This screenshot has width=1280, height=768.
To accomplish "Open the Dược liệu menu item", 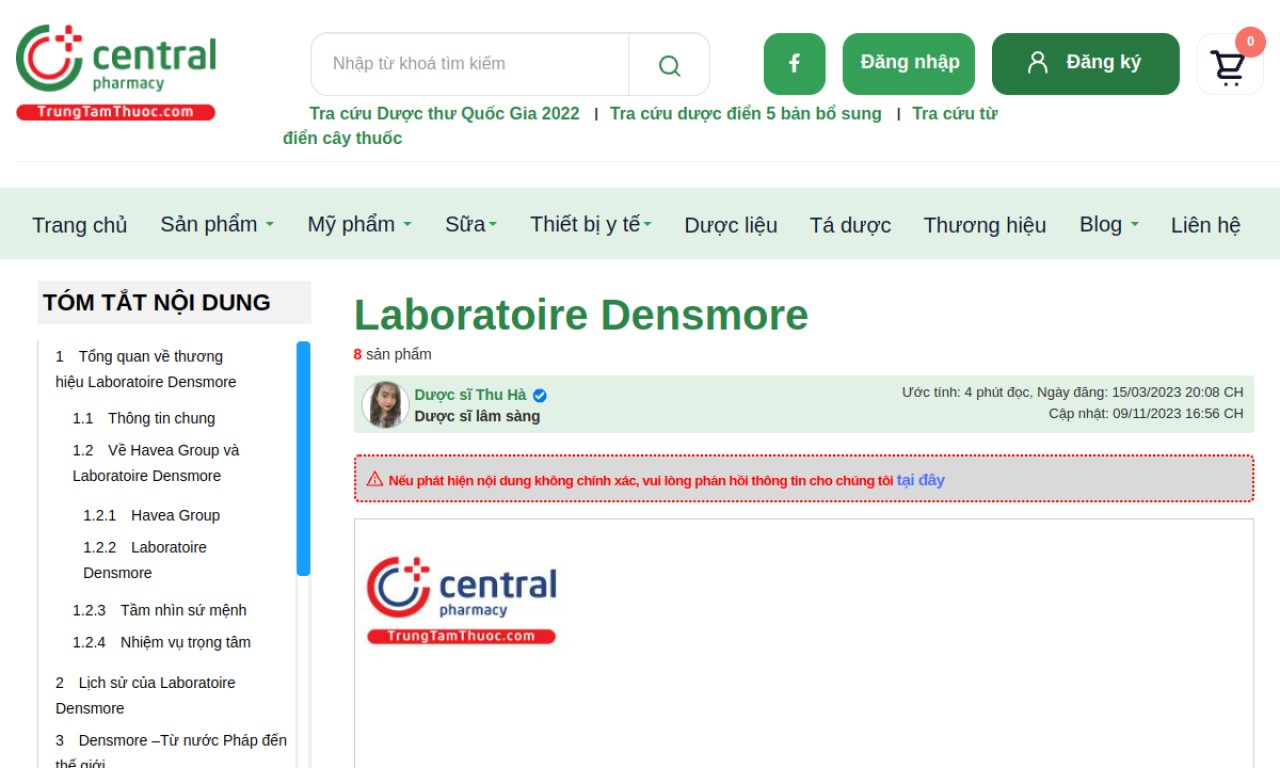I will click(731, 225).
